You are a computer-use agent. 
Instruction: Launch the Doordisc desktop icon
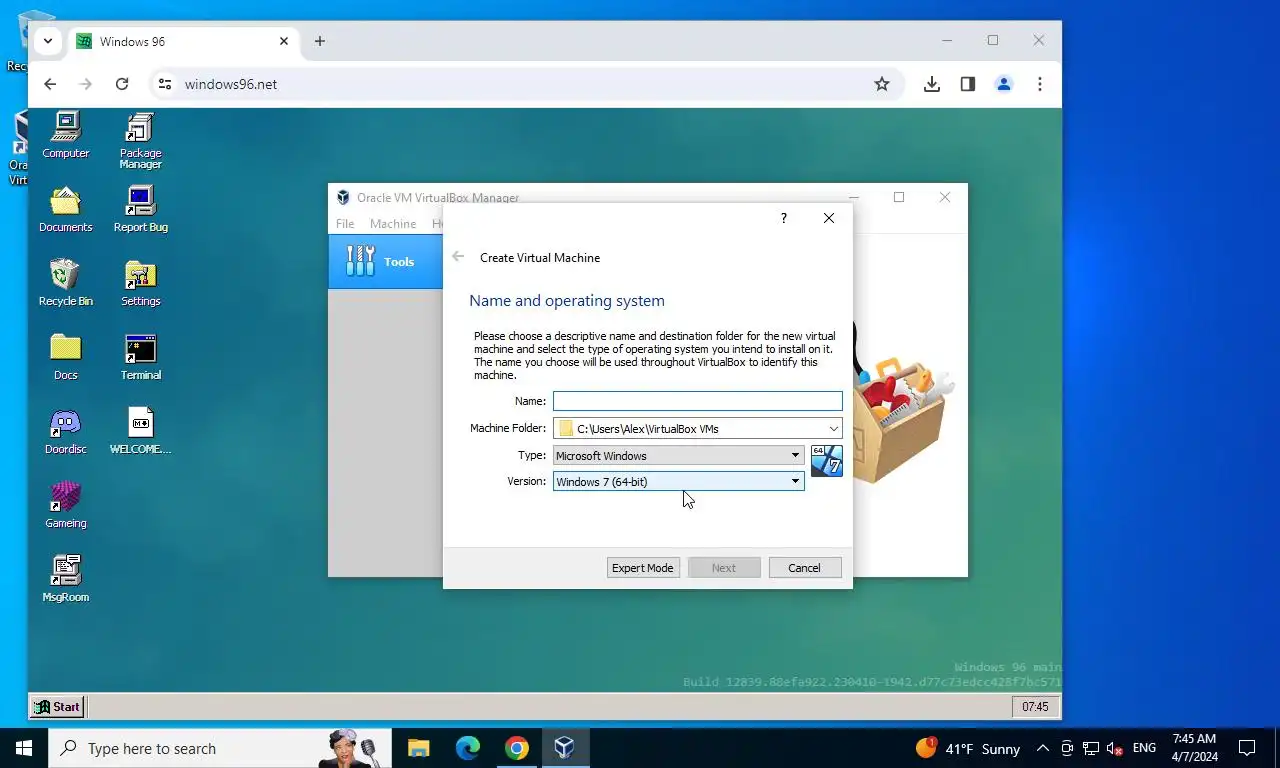click(x=65, y=431)
